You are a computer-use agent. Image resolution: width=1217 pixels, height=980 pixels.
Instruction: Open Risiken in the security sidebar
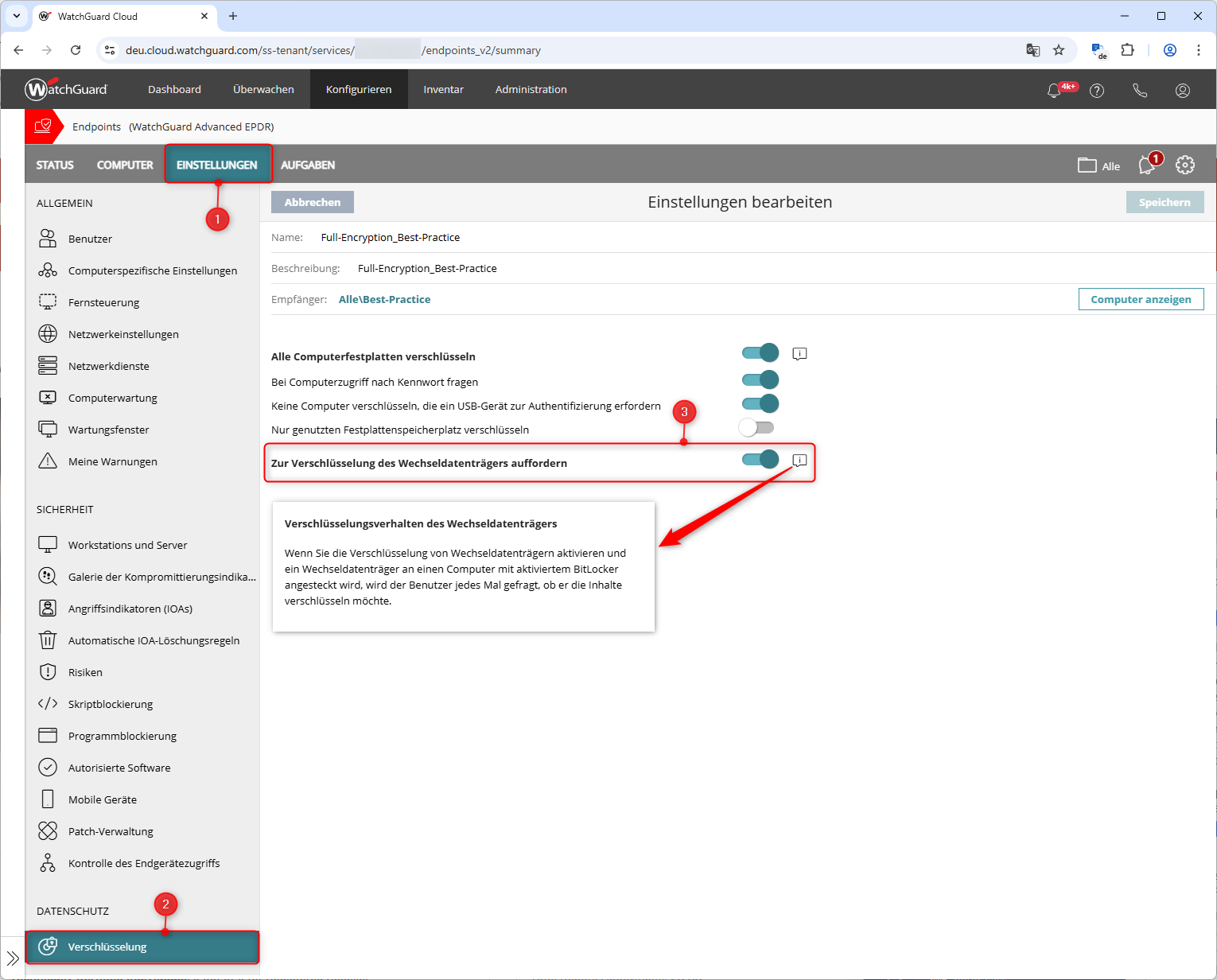85,672
